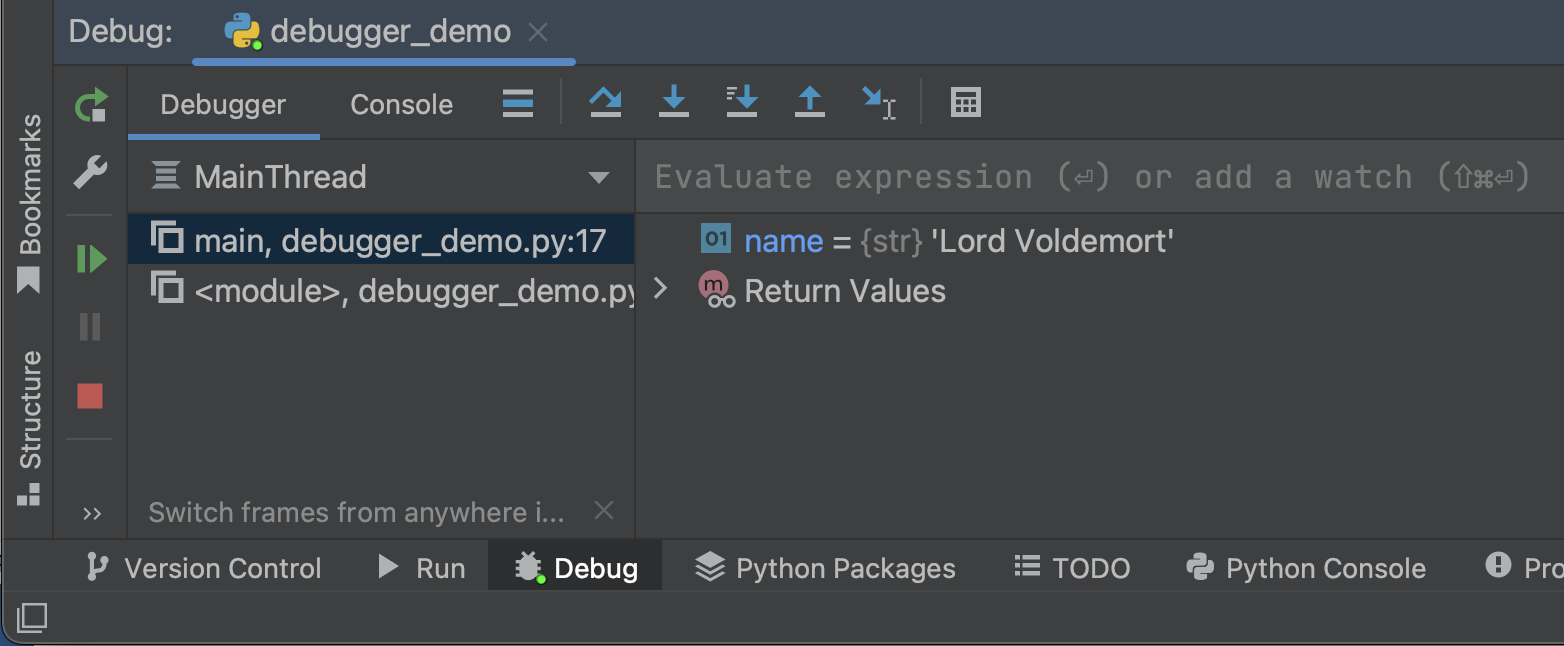Open Evaluate Expression with the calculator icon
This screenshot has height=646, width=1564.
tap(965, 101)
